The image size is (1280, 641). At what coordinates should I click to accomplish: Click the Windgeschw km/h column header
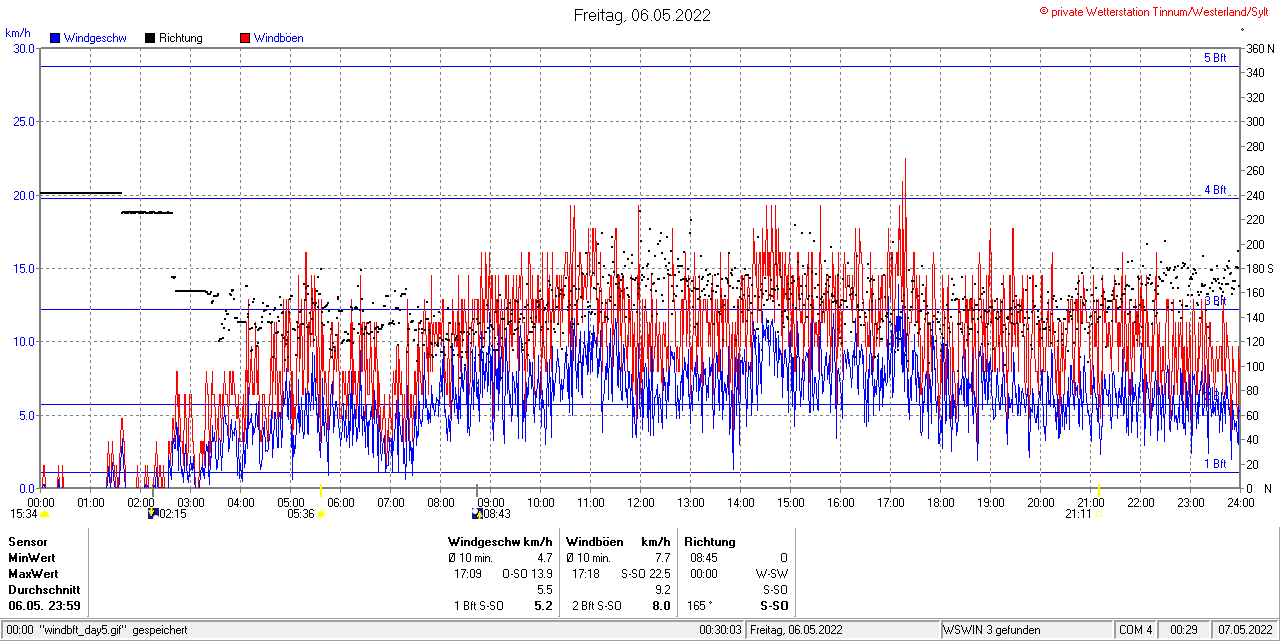click(500, 542)
